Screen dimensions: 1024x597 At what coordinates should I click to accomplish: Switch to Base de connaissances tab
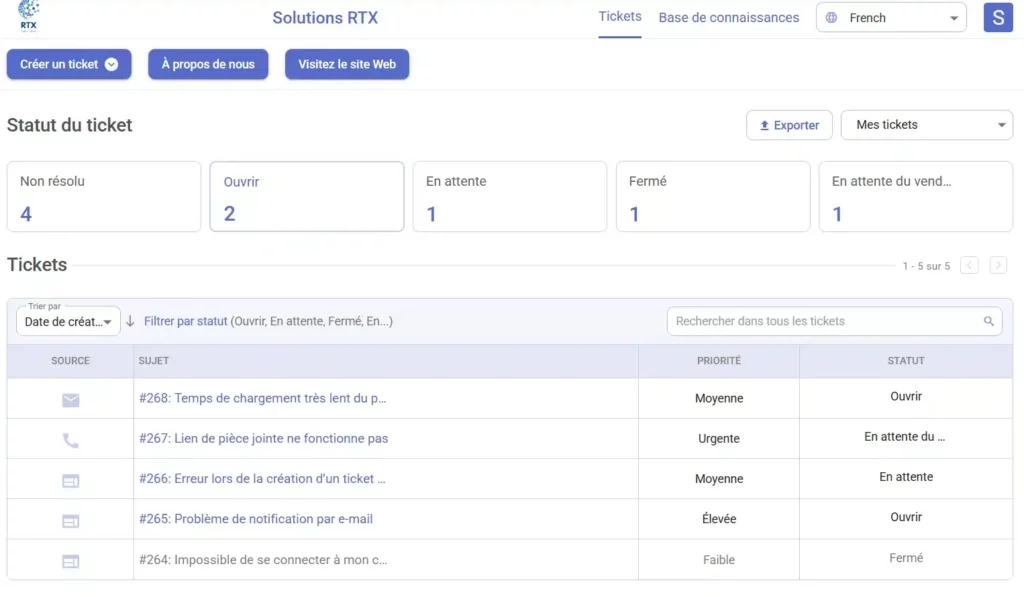[x=729, y=18]
